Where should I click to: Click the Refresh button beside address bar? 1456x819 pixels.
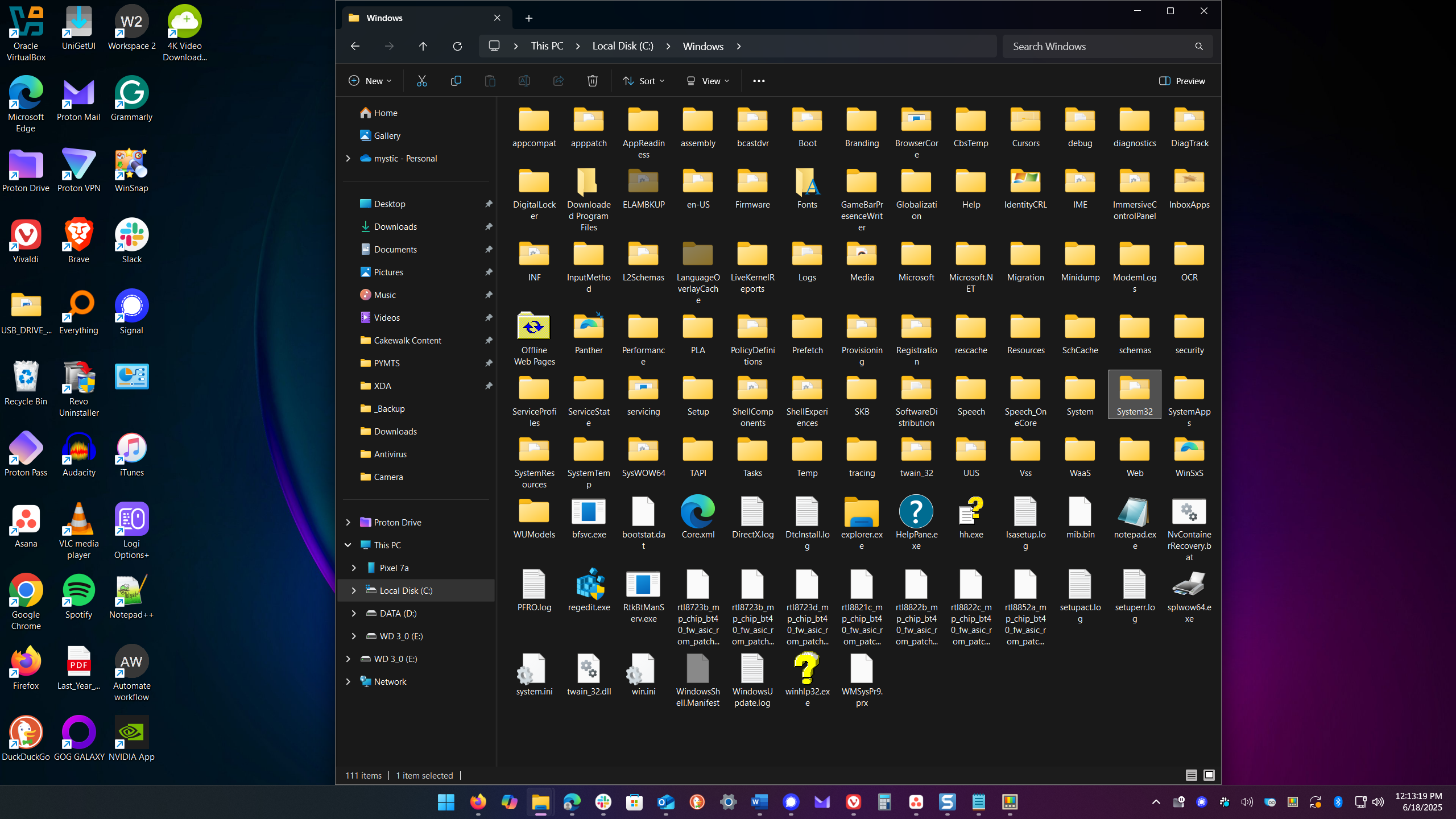coord(457,46)
